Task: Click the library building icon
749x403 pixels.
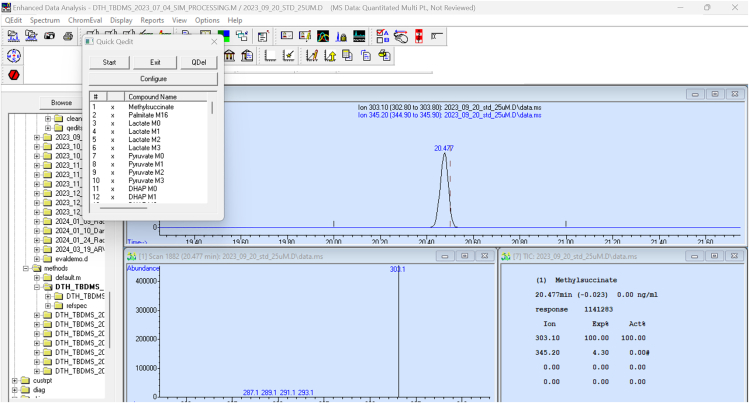Action: (x=229, y=55)
